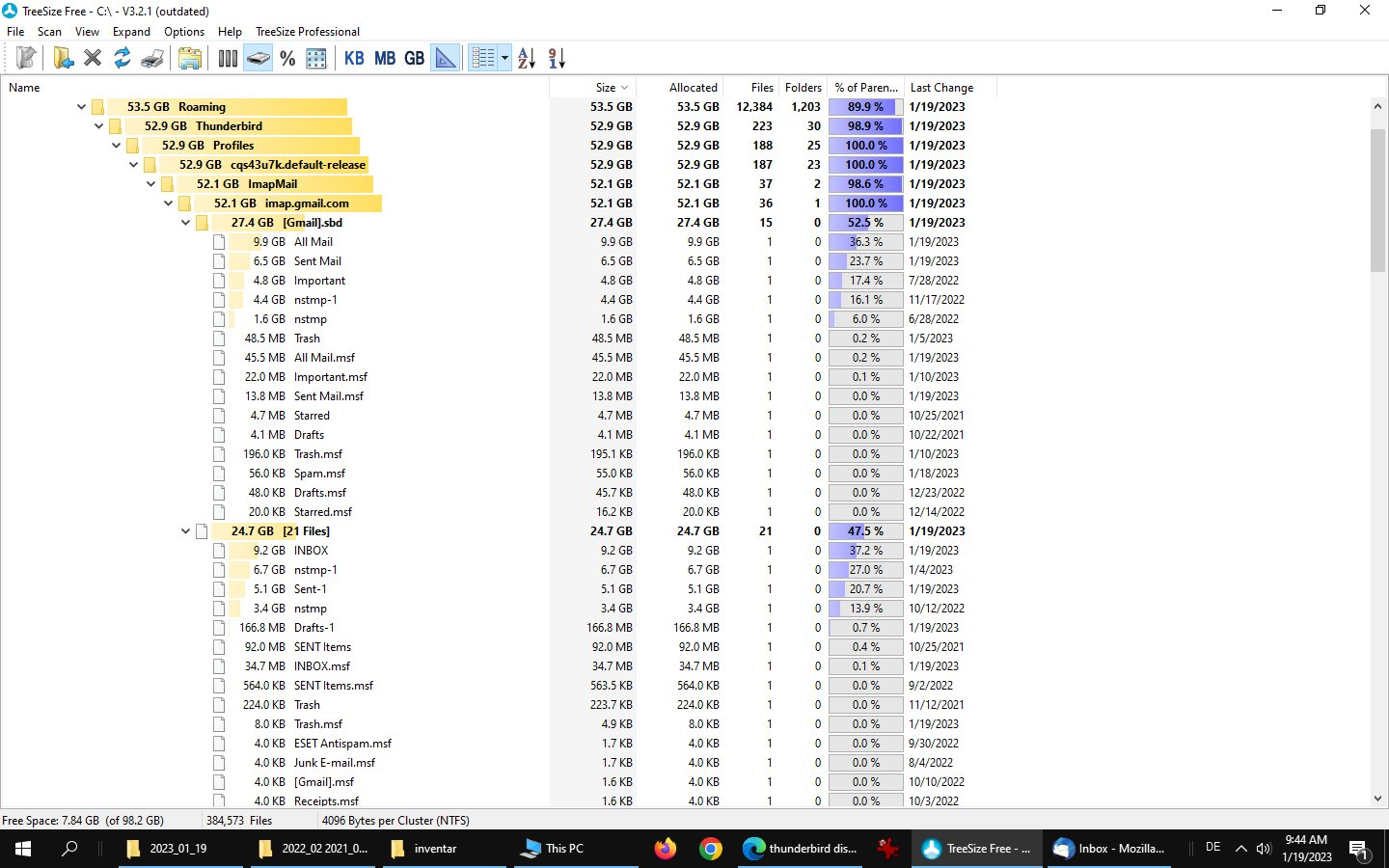
Task: Open the Windows Explorer icon in toolbar
Action: coord(190,59)
